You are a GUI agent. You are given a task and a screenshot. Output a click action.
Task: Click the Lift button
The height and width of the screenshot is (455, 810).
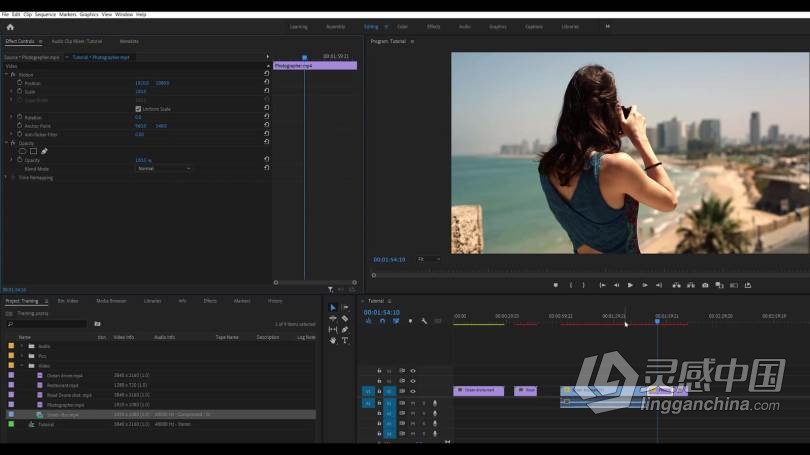[x=676, y=285]
